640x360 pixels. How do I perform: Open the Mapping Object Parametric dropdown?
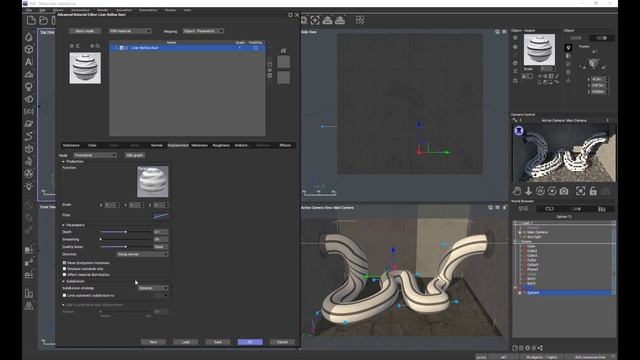pos(203,31)
